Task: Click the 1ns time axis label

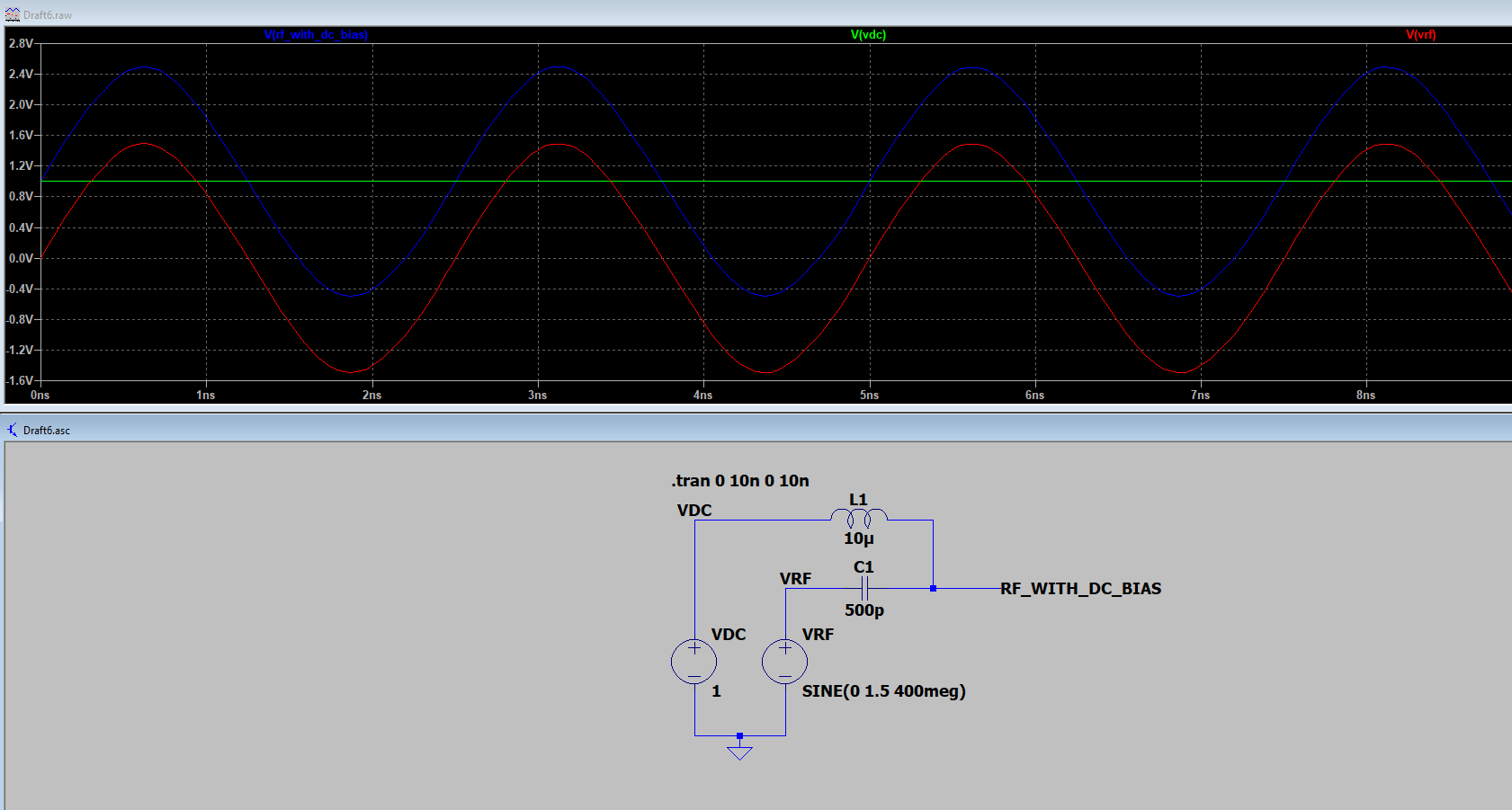Action: pos(206,395)
